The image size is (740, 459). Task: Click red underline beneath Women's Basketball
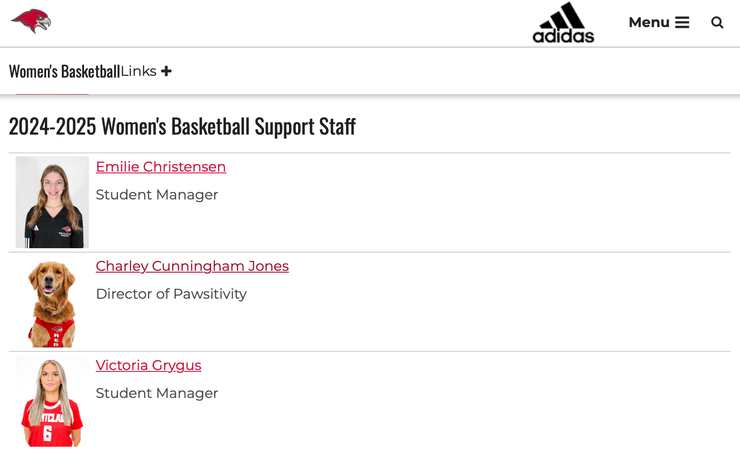[52, 94]
